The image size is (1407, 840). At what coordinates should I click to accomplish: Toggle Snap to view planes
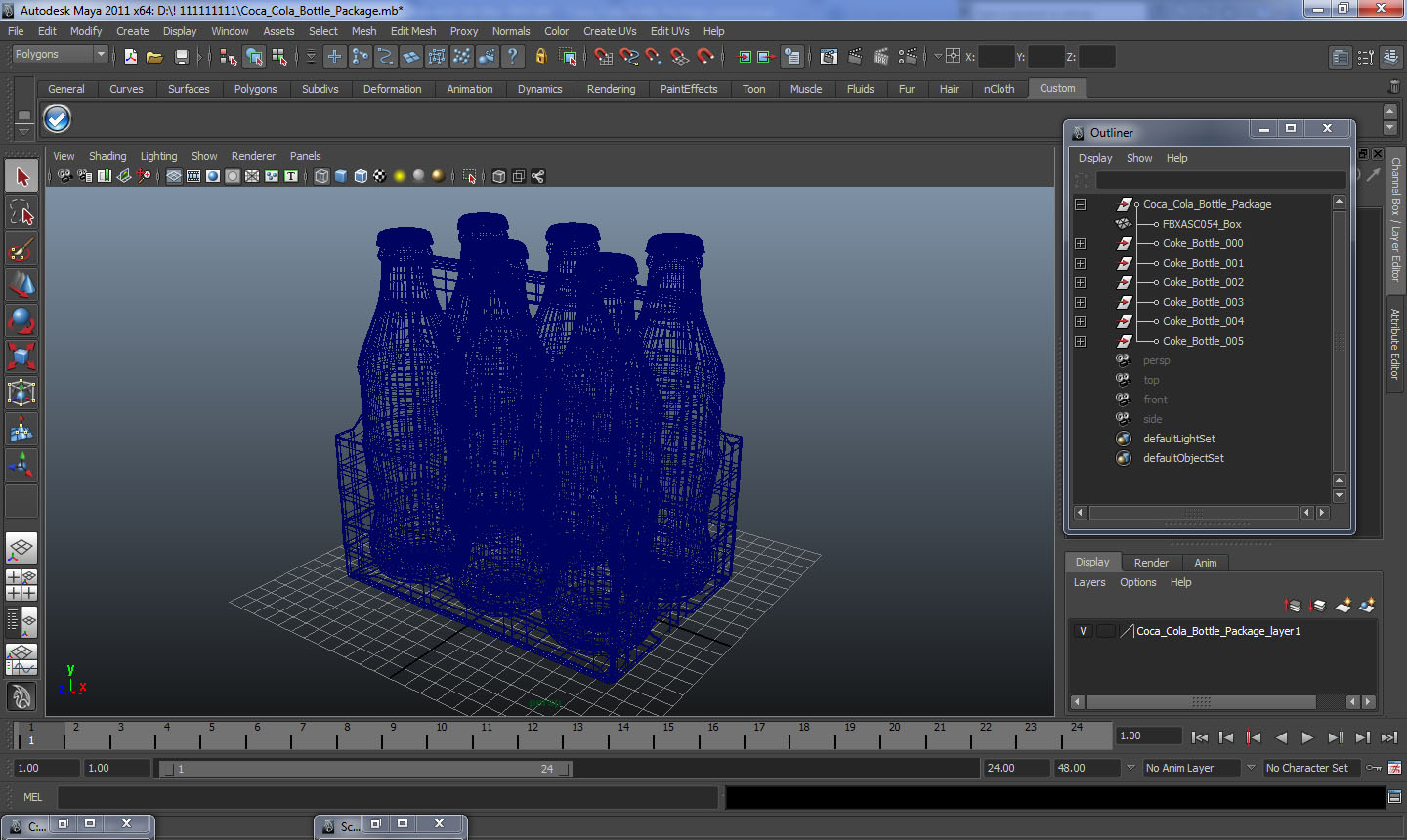click(680, 57)
